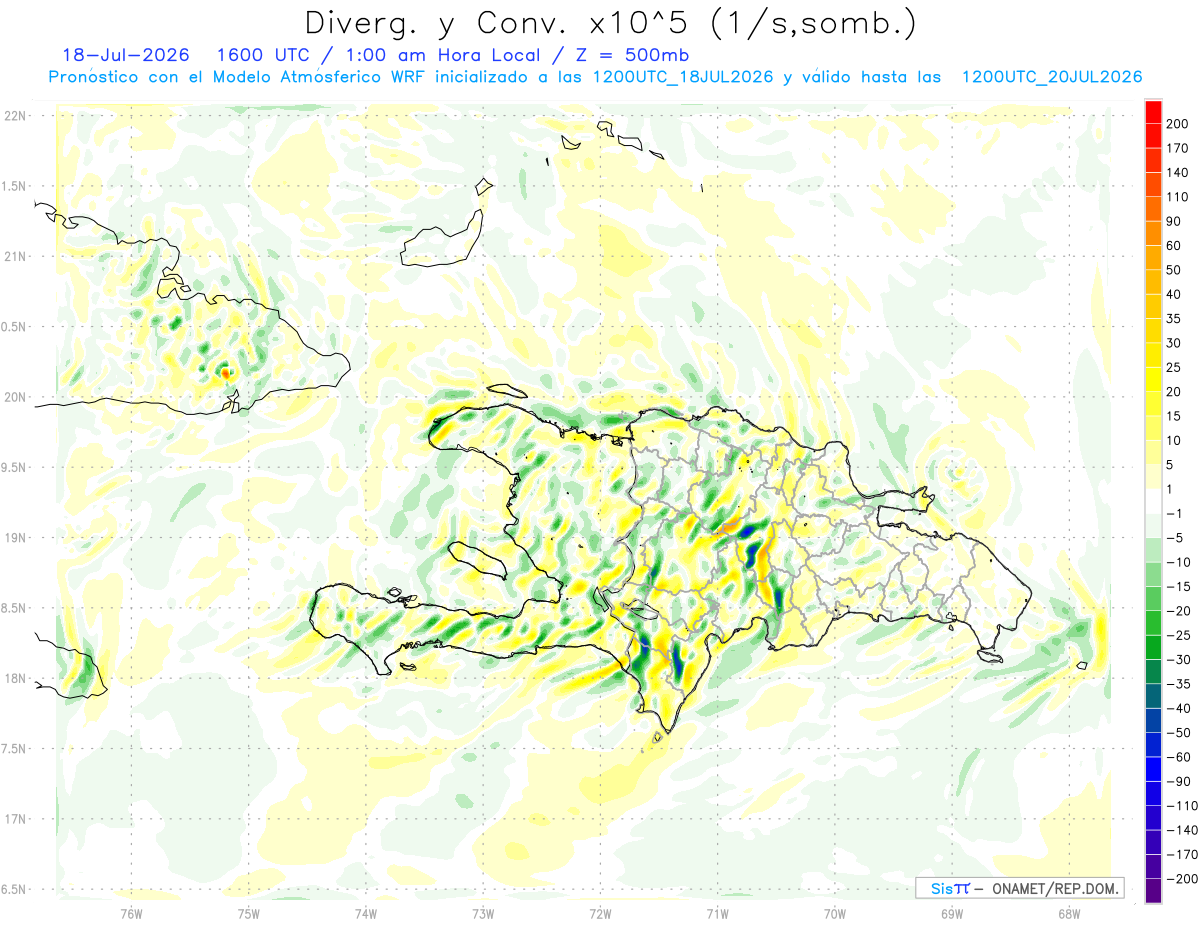This screenshot has width=1200, height=927.
Task: Click the '7.5N' latitude label
Action: (15, 748)
